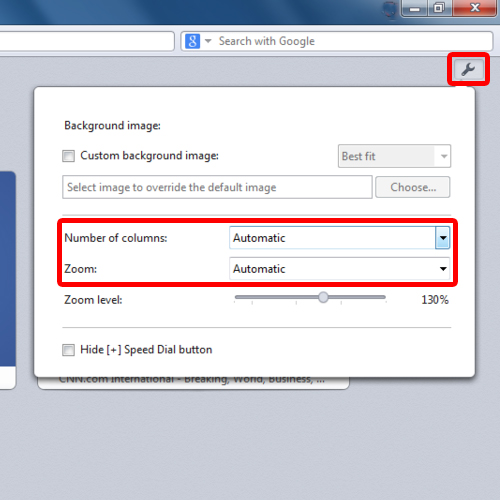Click the Zoom level slider handle
This screenshot has width=500, height=500.
point(323,297)
